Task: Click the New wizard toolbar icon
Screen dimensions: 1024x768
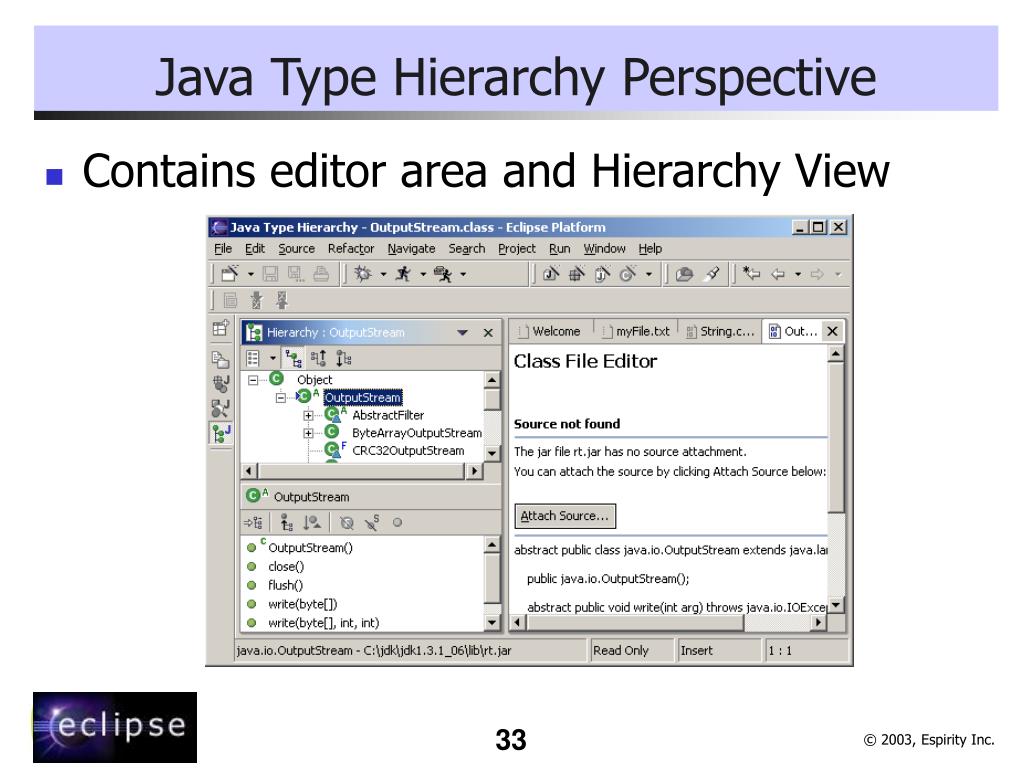Action: 230,274
